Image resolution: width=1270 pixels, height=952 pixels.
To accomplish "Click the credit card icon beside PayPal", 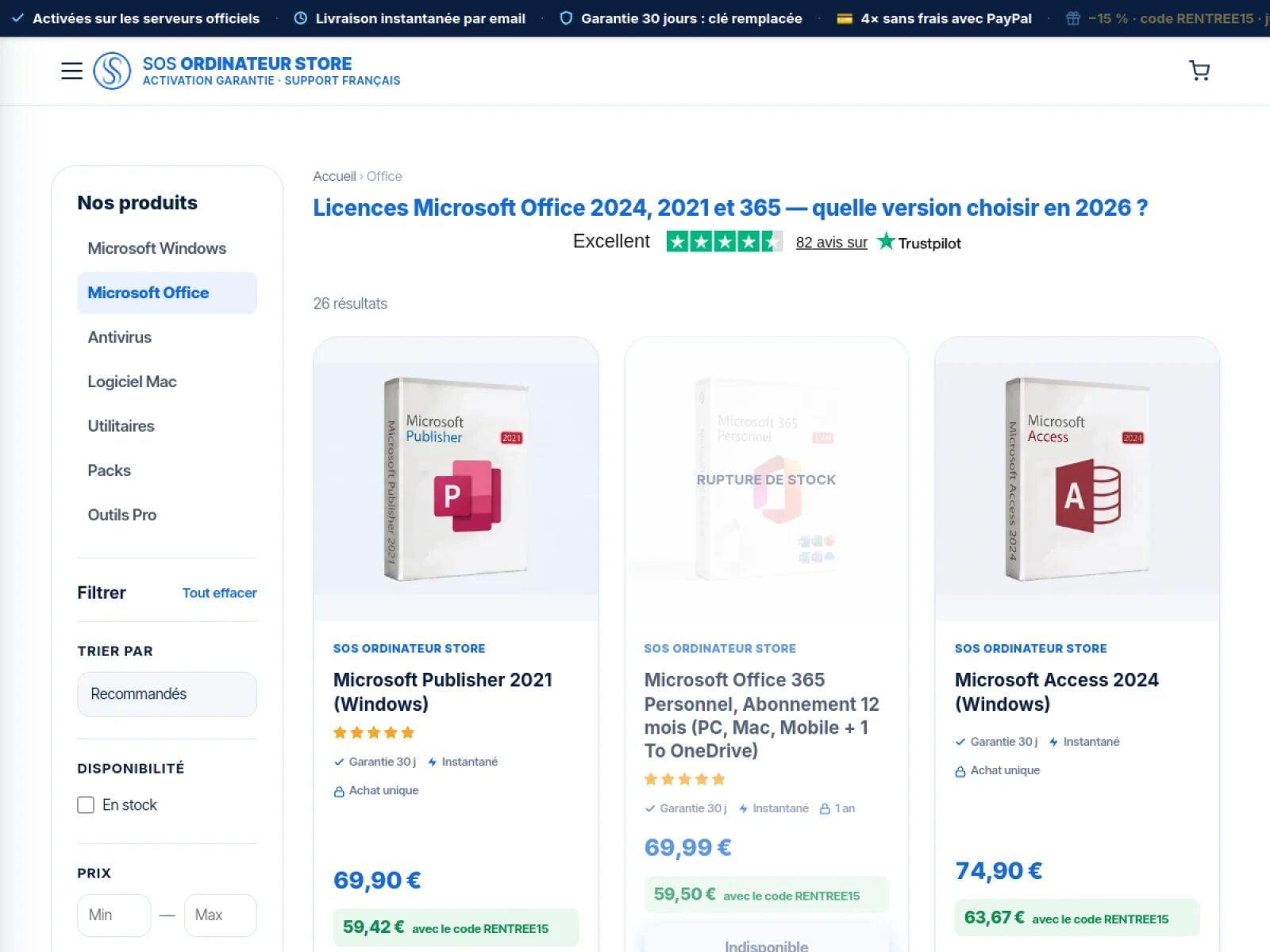I will [845, 18].
